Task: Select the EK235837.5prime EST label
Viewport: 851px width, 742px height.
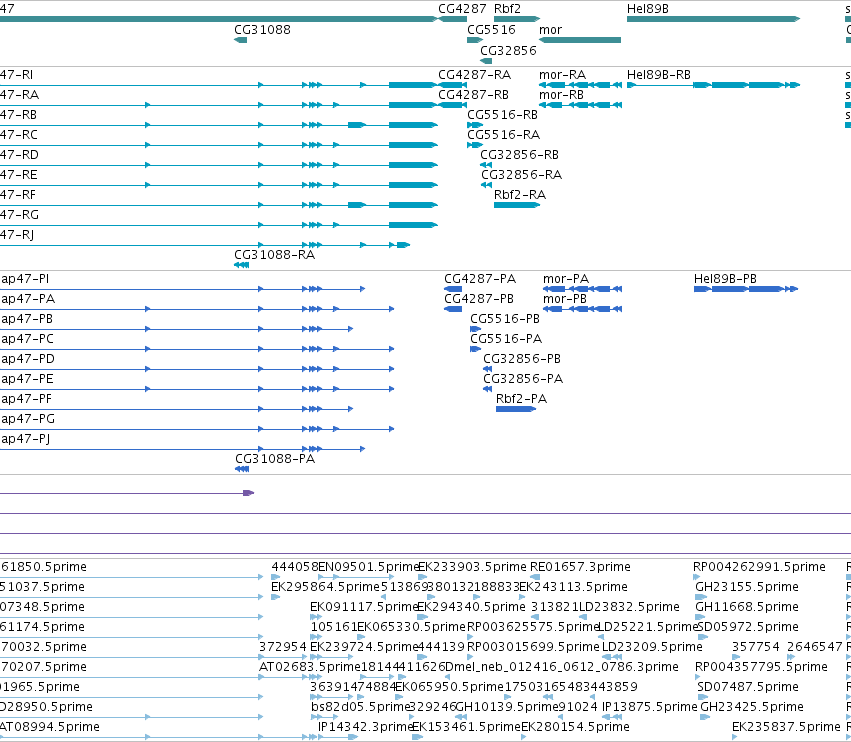Action: (x=786, y=727)
